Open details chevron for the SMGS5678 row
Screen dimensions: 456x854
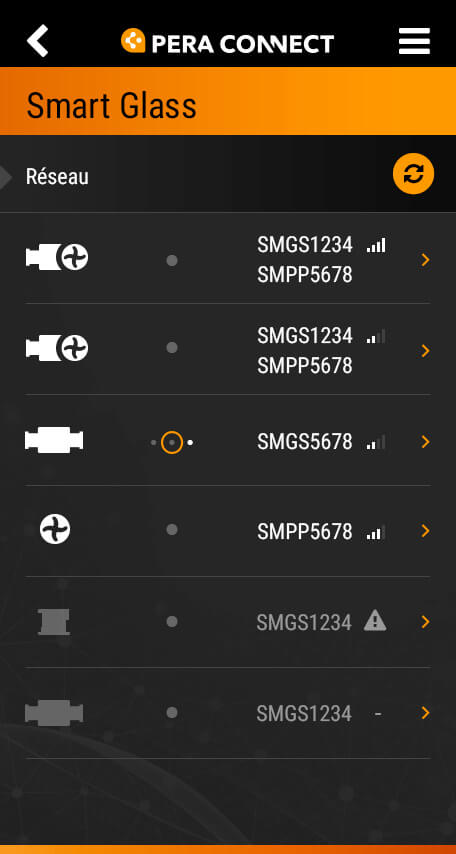pos(425,442)
